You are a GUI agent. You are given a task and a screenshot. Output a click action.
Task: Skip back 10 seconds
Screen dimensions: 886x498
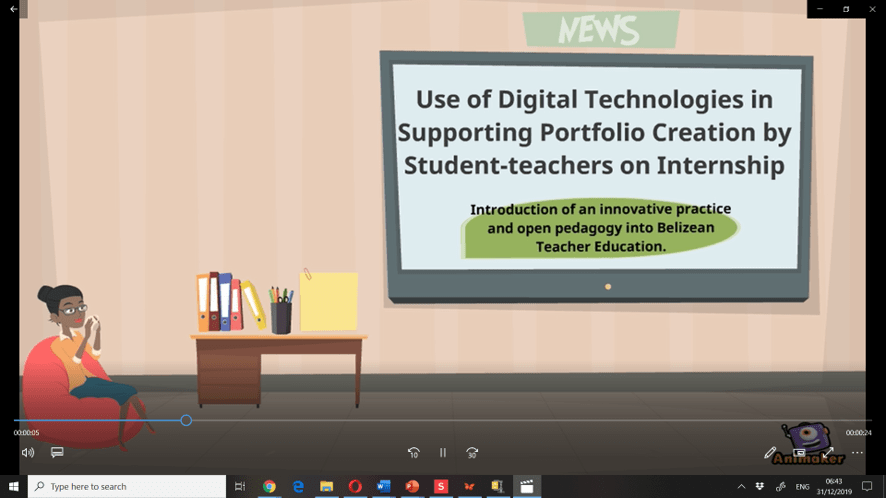(413, 453)
